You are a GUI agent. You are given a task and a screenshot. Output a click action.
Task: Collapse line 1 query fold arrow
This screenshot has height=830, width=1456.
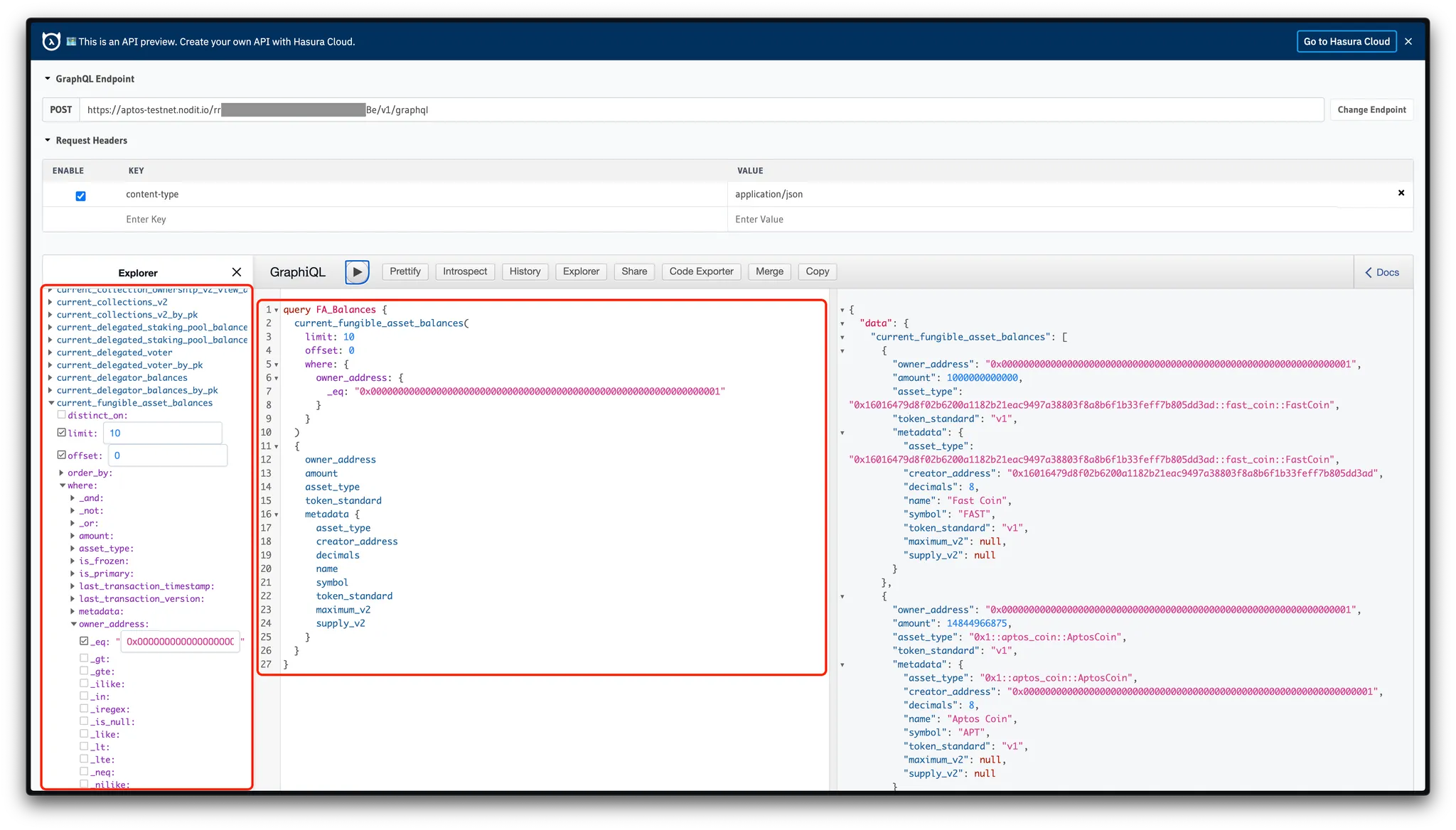(277, 310)
